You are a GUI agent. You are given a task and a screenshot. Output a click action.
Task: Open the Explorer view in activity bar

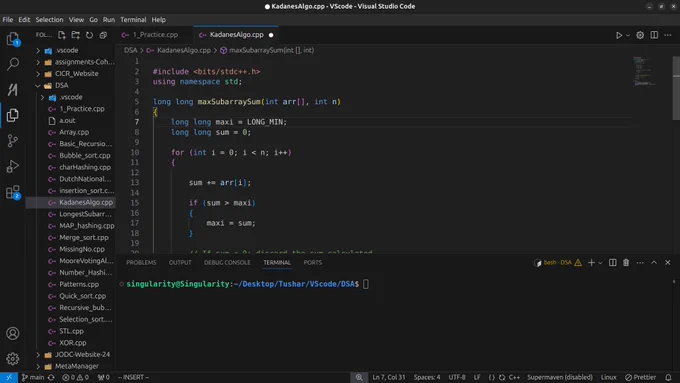point(13,39)
